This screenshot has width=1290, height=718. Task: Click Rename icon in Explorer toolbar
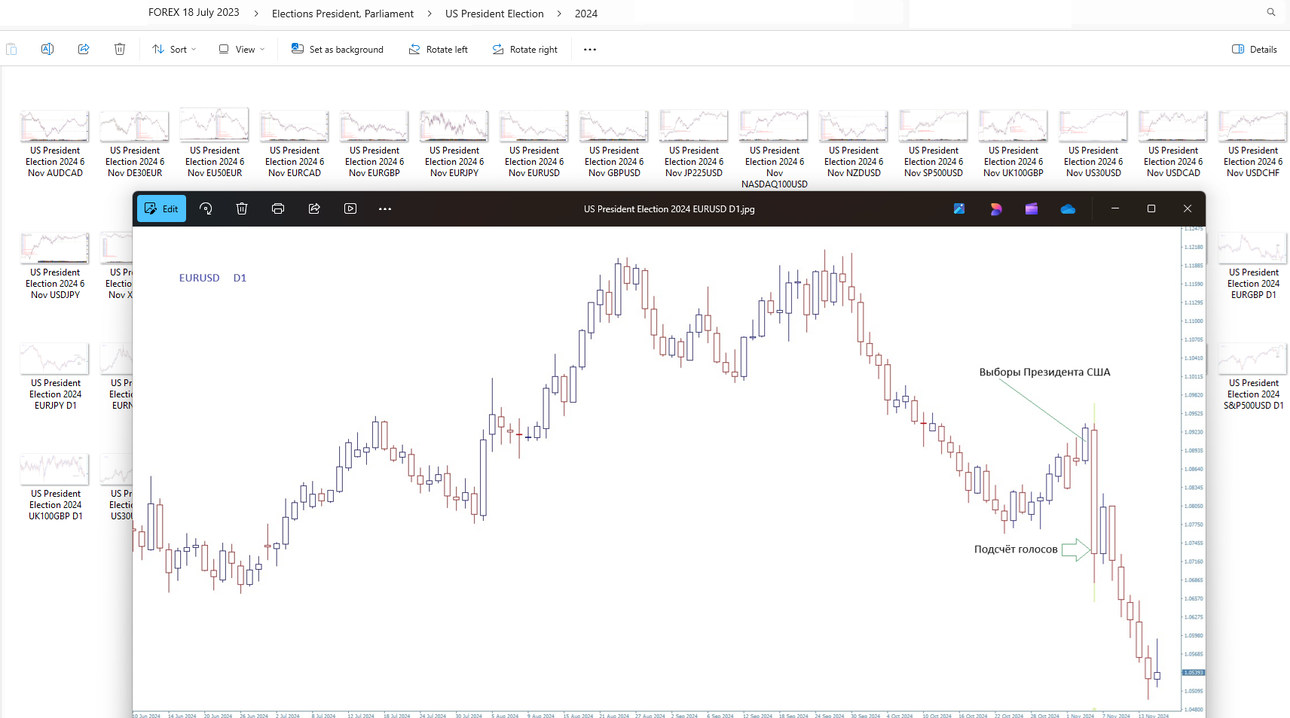[47, 49]
